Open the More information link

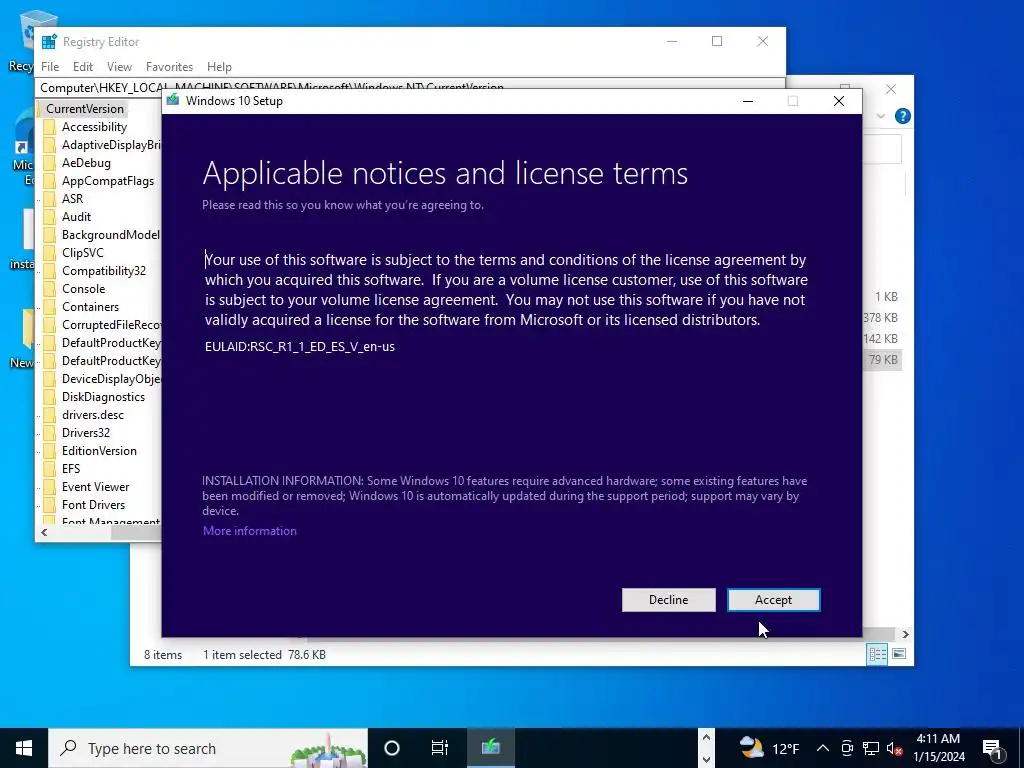(249, 531)
